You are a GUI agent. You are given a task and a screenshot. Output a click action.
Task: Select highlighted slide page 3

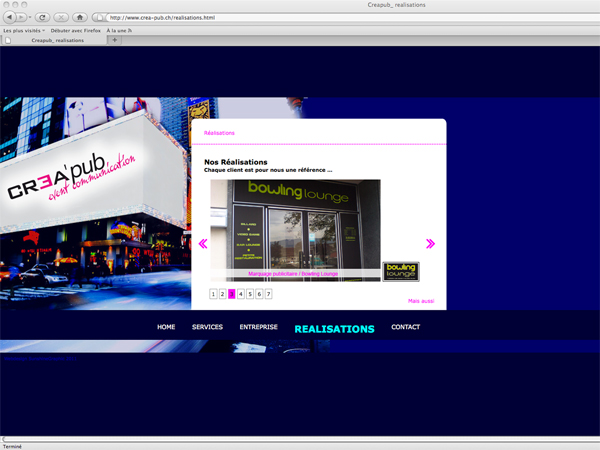click(x=232, y=294)
